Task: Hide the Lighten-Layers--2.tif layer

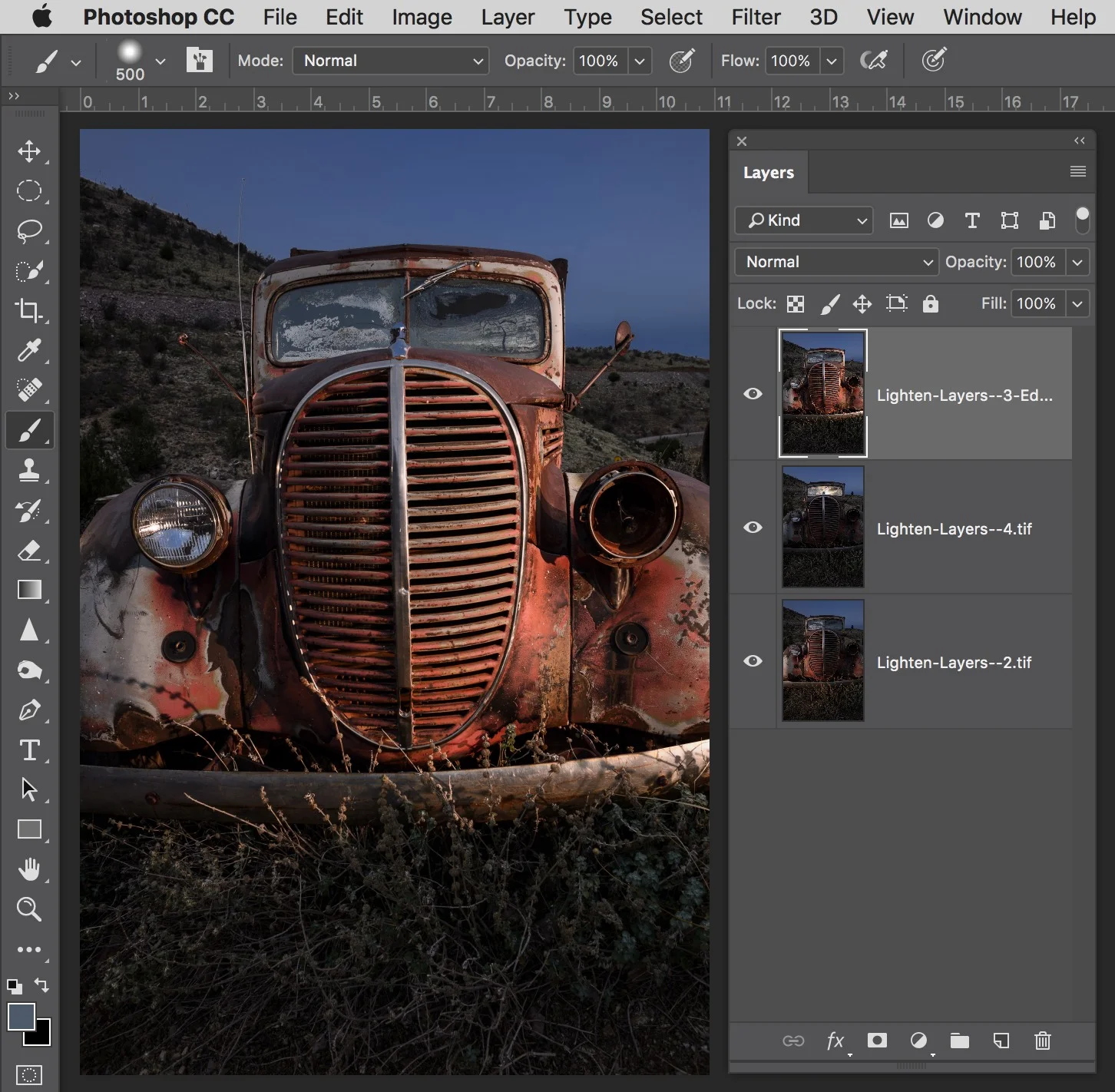Action: click(x=753, y=661)
